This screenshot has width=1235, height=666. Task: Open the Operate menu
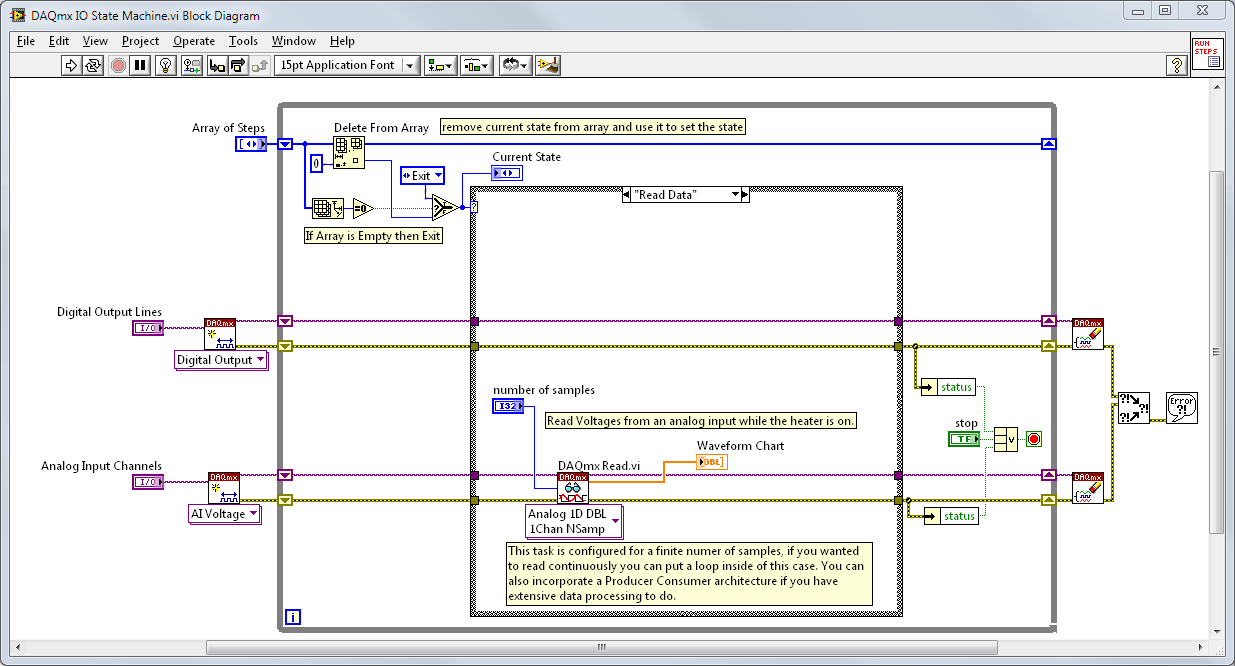193,41
